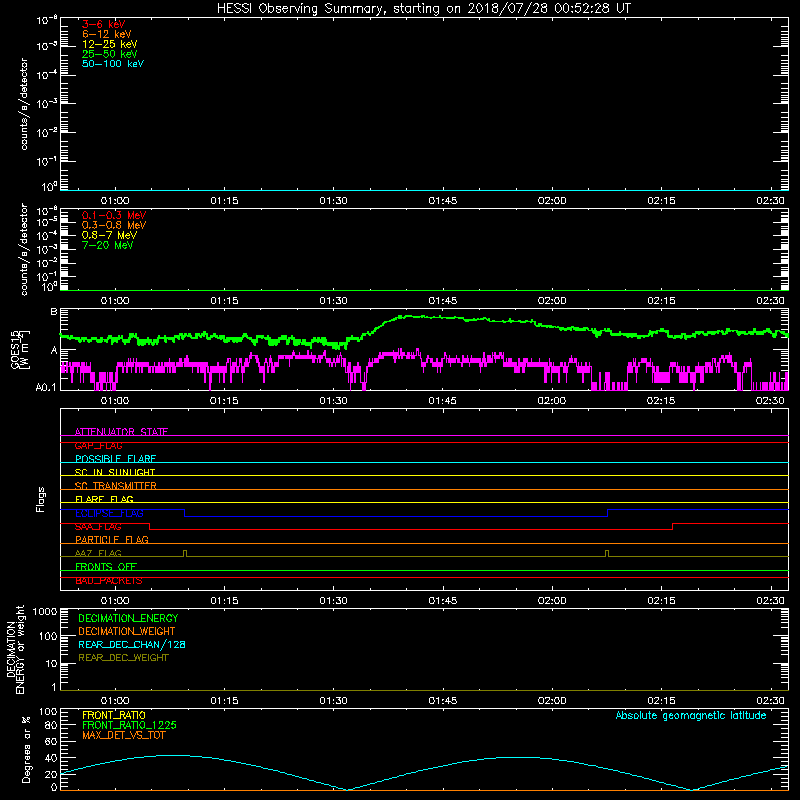The height and width of the screenshot is (800, 800).
Task: Click the Flags vertical axis title
Action: [x=41, y=499]
